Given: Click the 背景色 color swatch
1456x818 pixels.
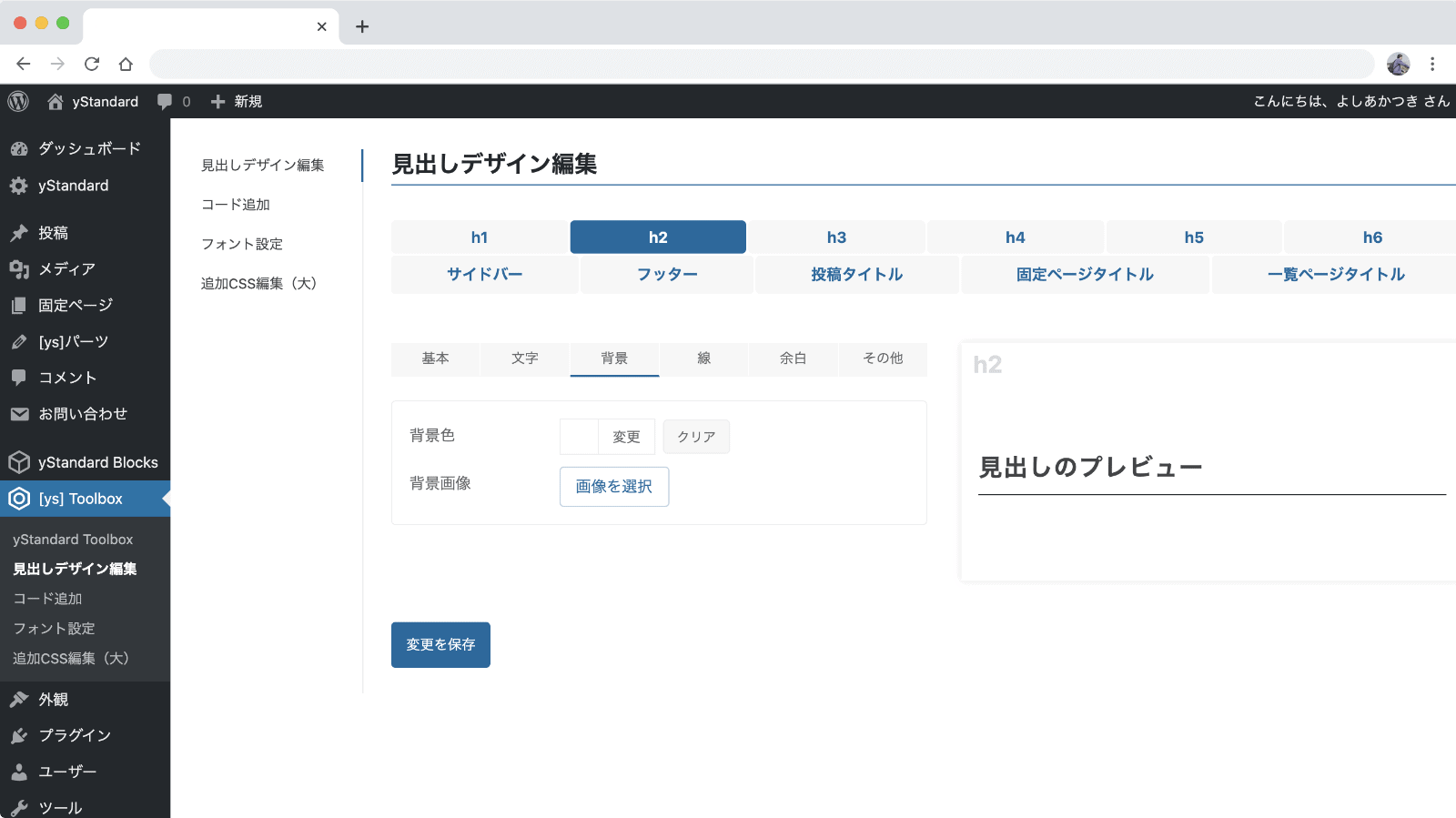Looking at the screenshot, I should (580, 437).
